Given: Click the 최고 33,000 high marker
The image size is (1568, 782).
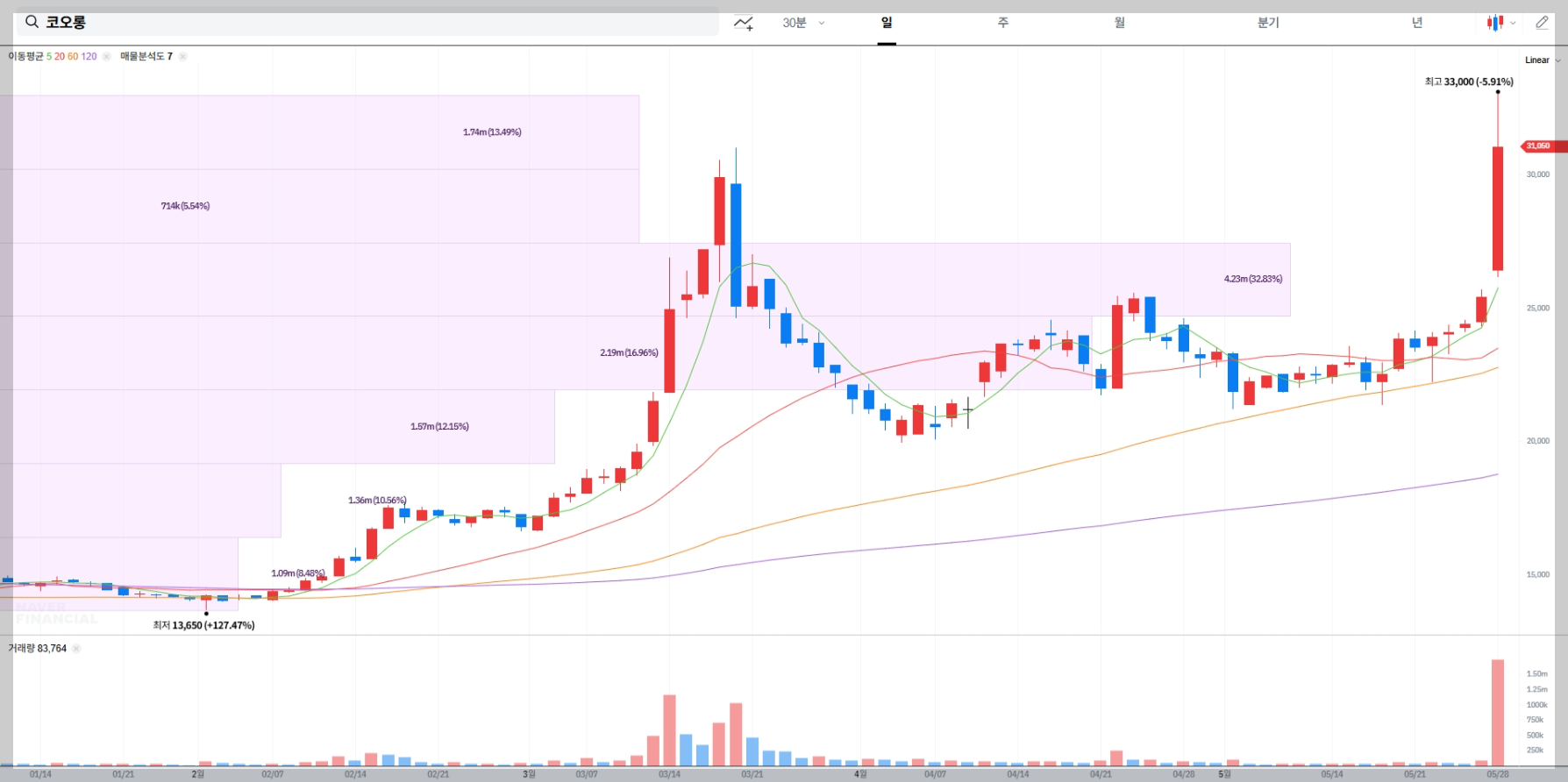Looking at the screenshot, I should [x=1469, y=82].
